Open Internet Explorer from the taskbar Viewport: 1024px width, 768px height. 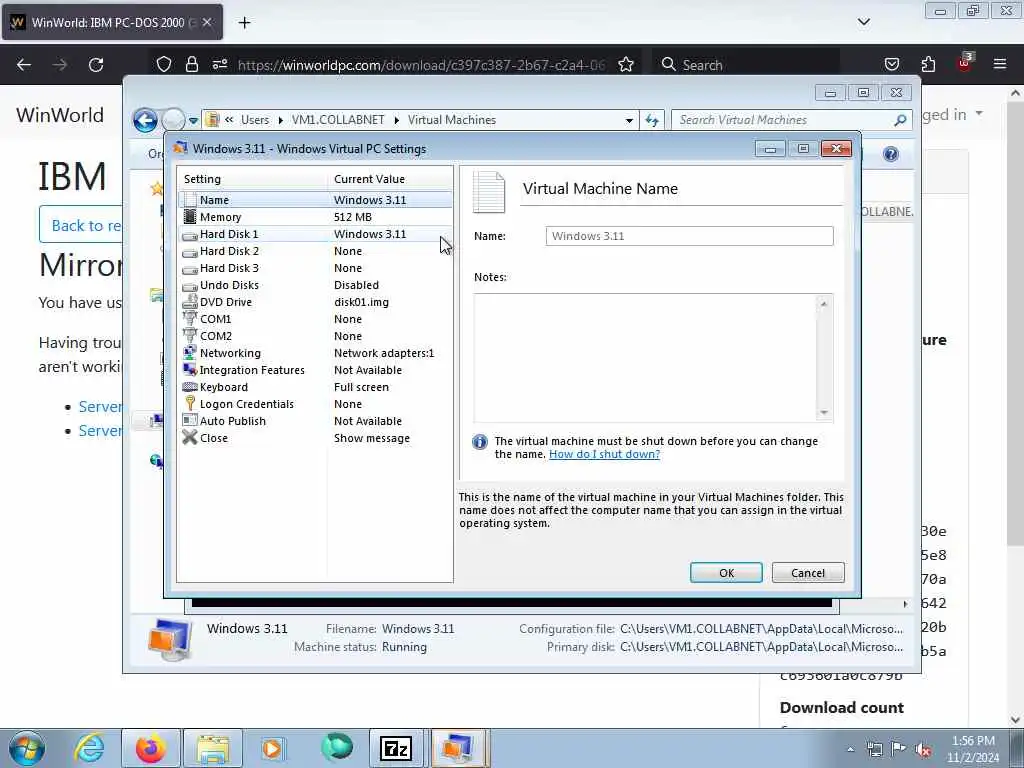tap(89, 748)
